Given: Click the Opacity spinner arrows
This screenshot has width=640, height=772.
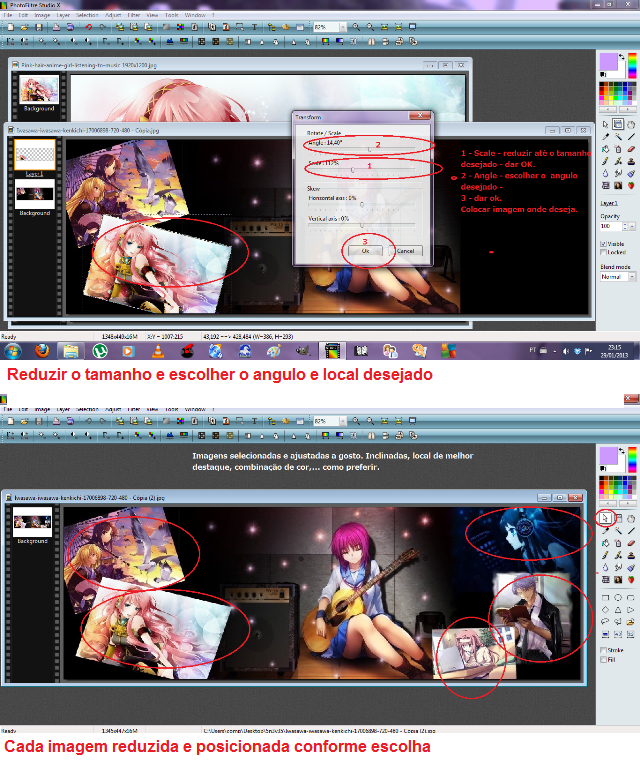Looking at the screenshot, I should coord(625,226).
